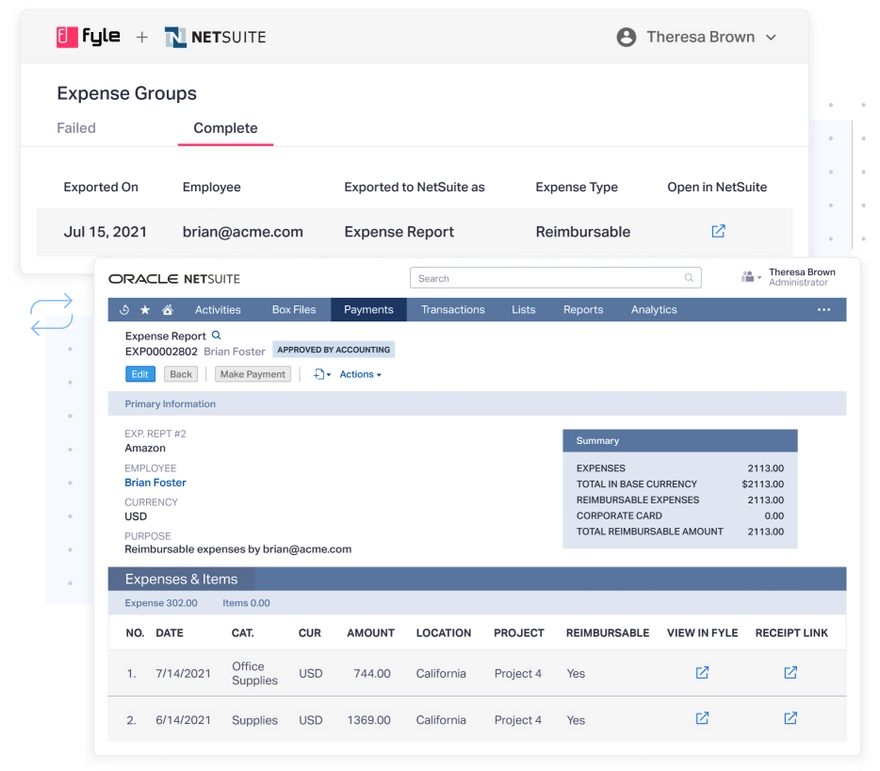Click Theresa Brown's avatar icon

627,36
